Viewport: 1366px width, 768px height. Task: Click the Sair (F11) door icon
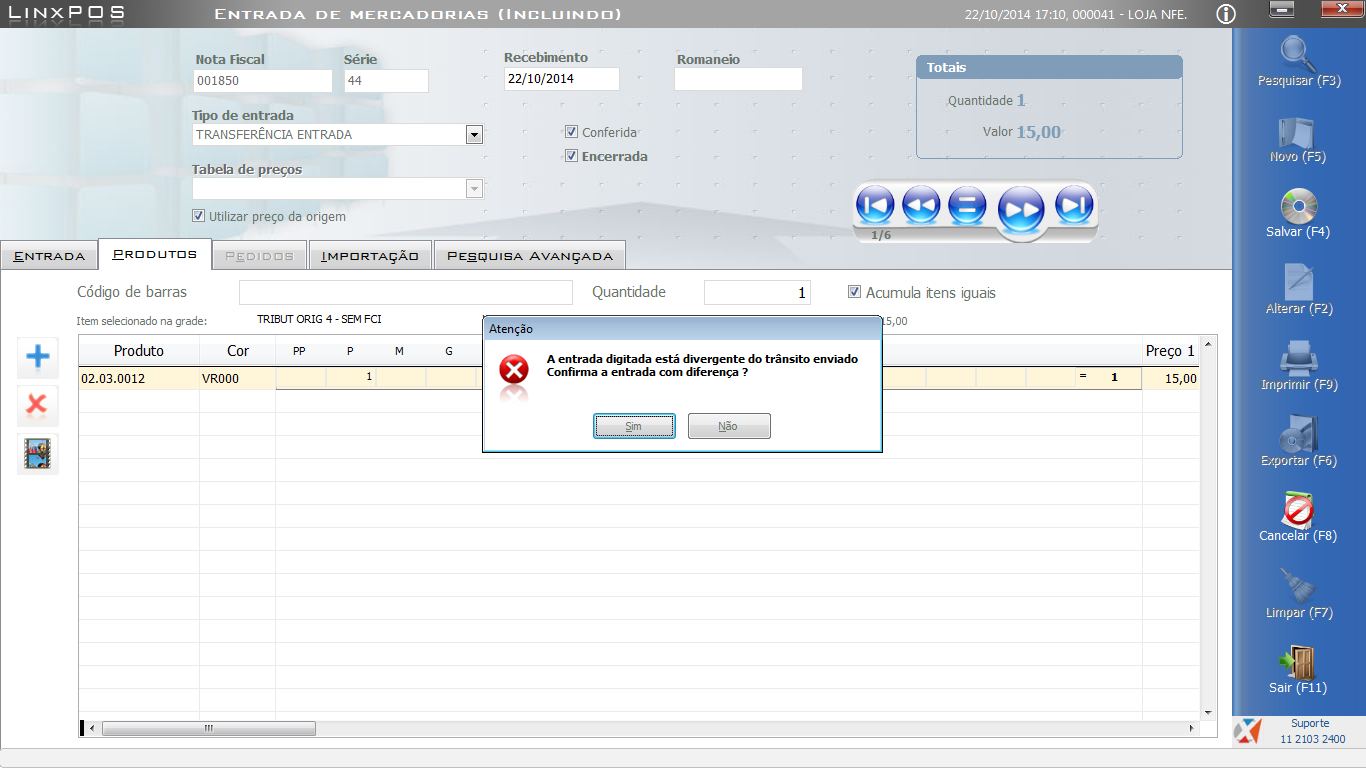pos(1298,662)
